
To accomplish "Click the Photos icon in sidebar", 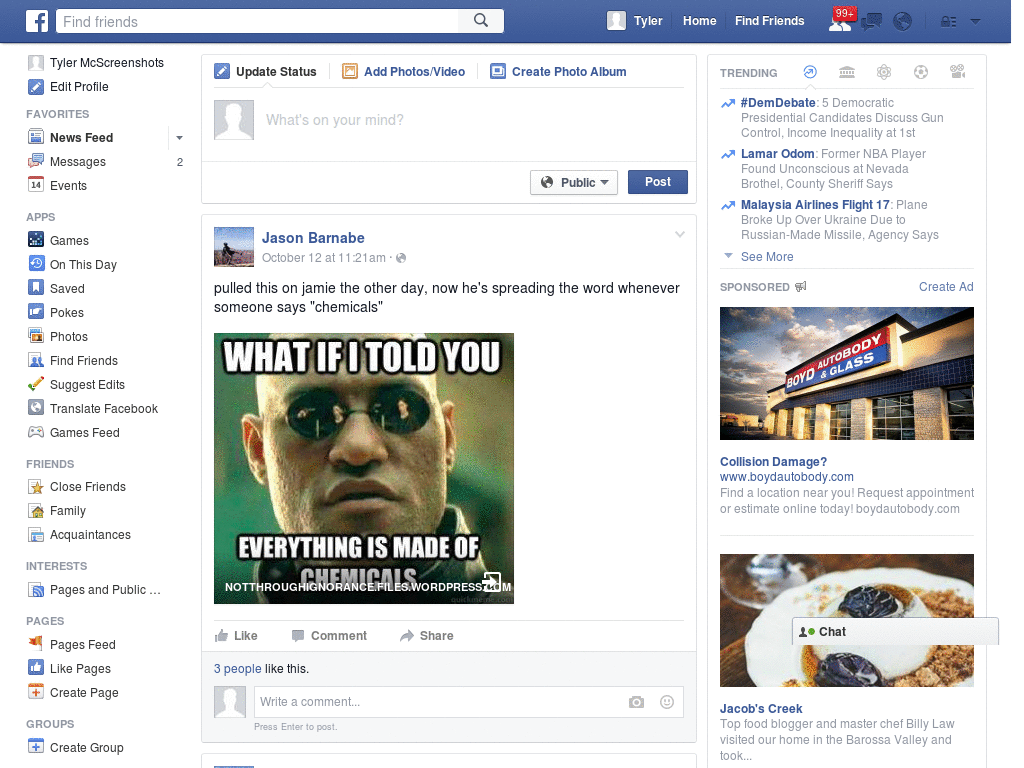I will click(36, 336).
